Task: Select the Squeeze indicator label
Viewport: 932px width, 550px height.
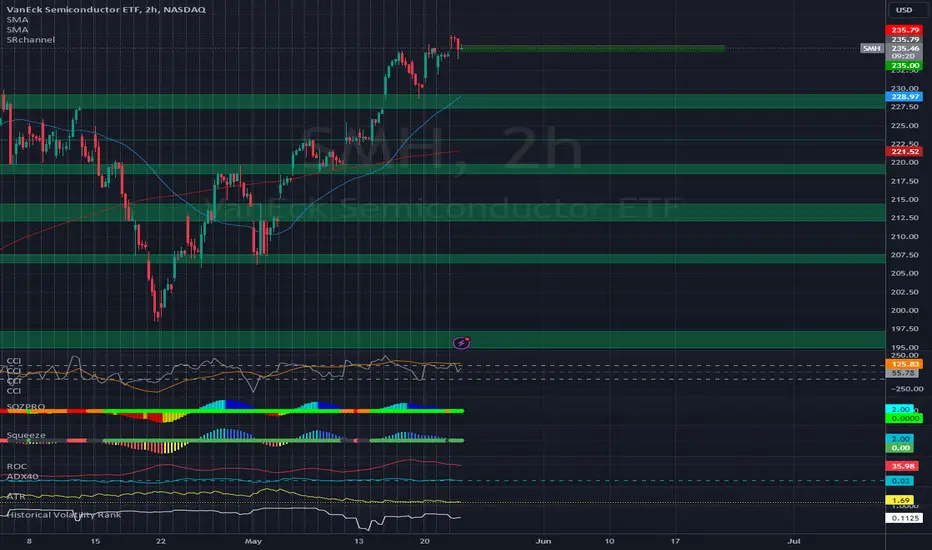Action: click(26, 435)
